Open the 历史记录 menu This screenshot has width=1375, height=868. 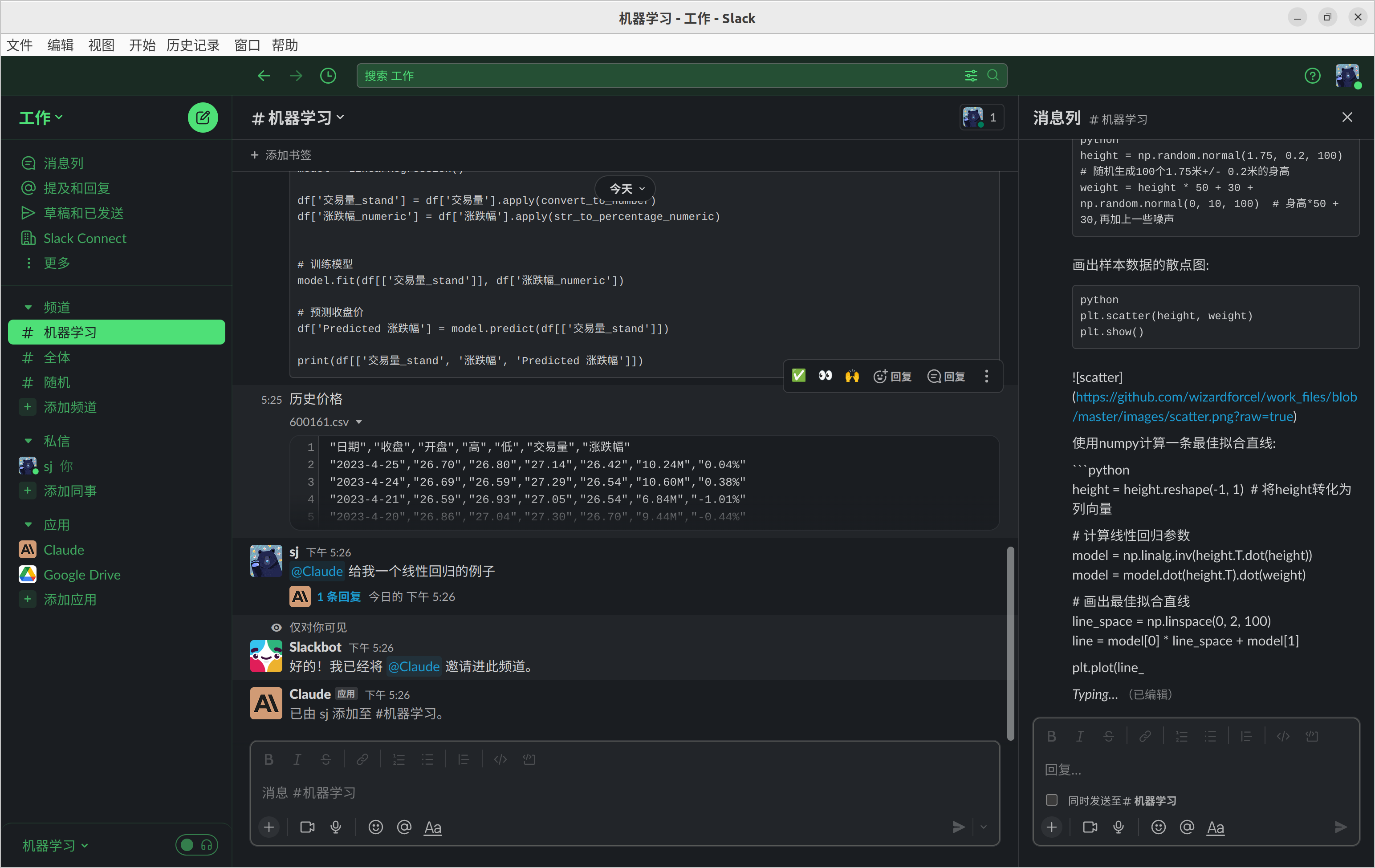coord(192,45)
